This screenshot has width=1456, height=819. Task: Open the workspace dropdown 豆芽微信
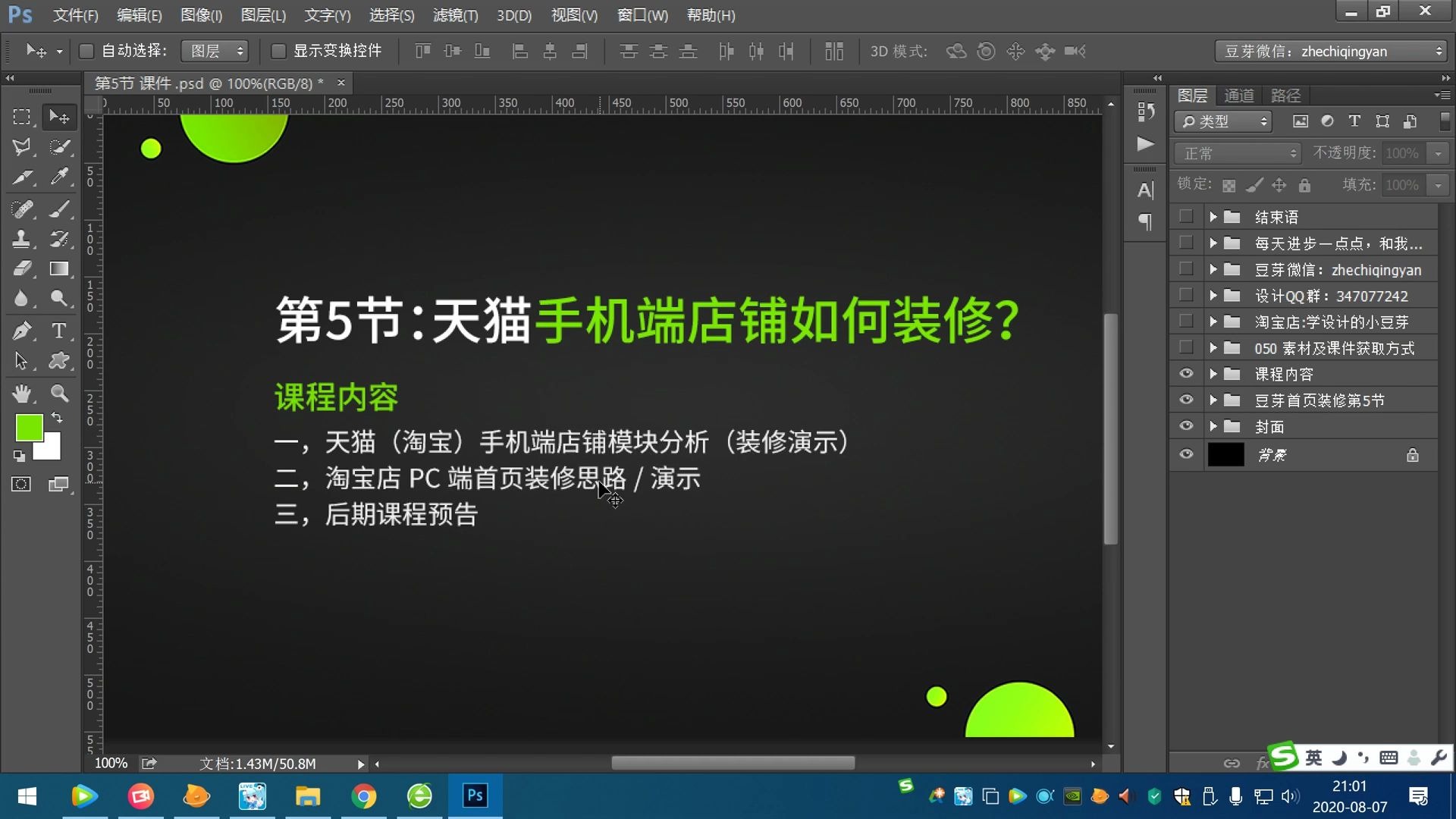[1331, 51]
